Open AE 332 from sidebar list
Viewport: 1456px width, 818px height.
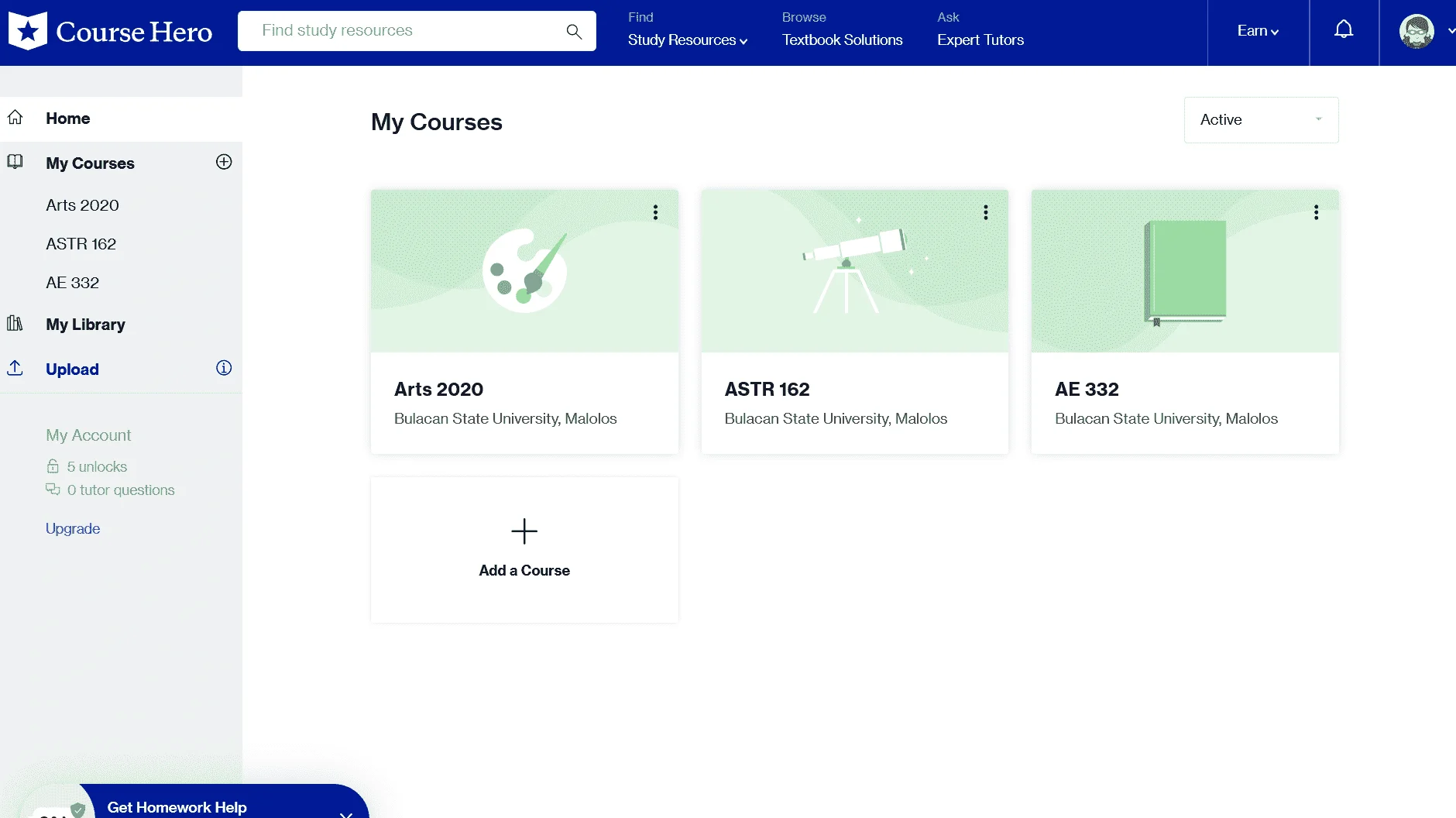pos(72,283)
